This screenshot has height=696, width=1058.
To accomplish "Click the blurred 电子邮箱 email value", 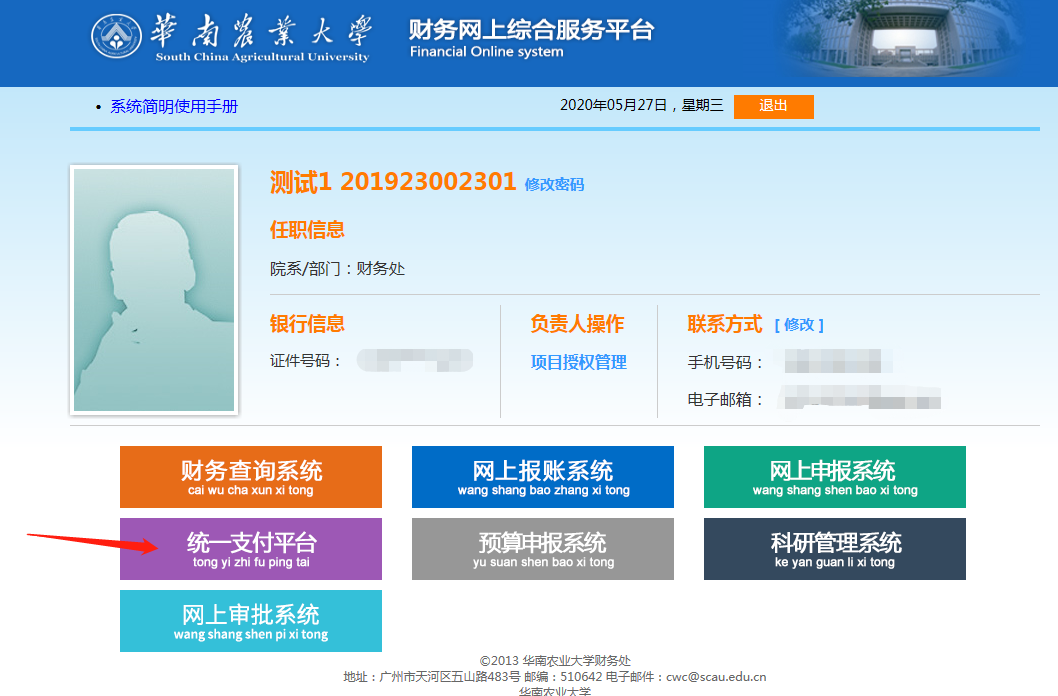I will coord(862,399).
